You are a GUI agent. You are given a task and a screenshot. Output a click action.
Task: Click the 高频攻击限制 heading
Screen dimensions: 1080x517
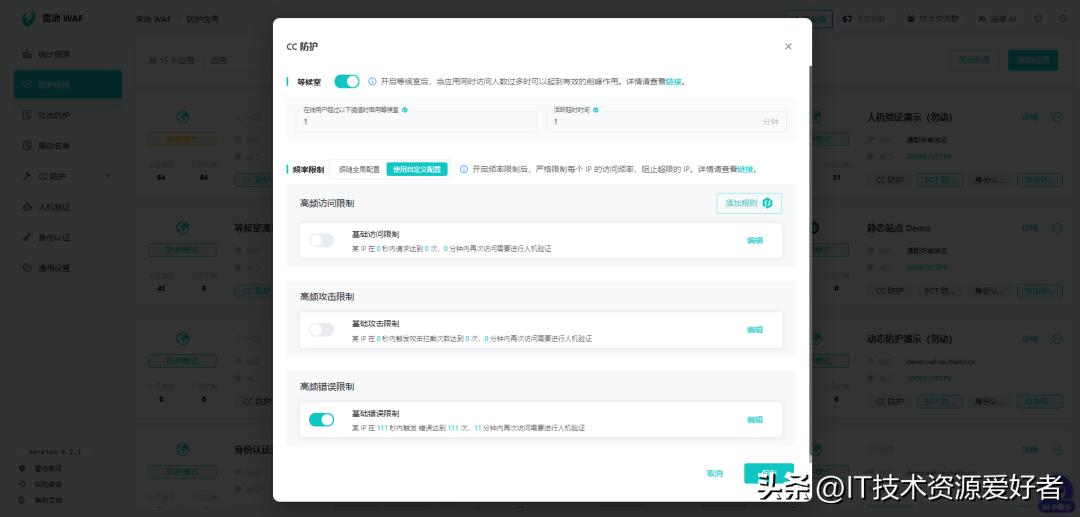327,297
